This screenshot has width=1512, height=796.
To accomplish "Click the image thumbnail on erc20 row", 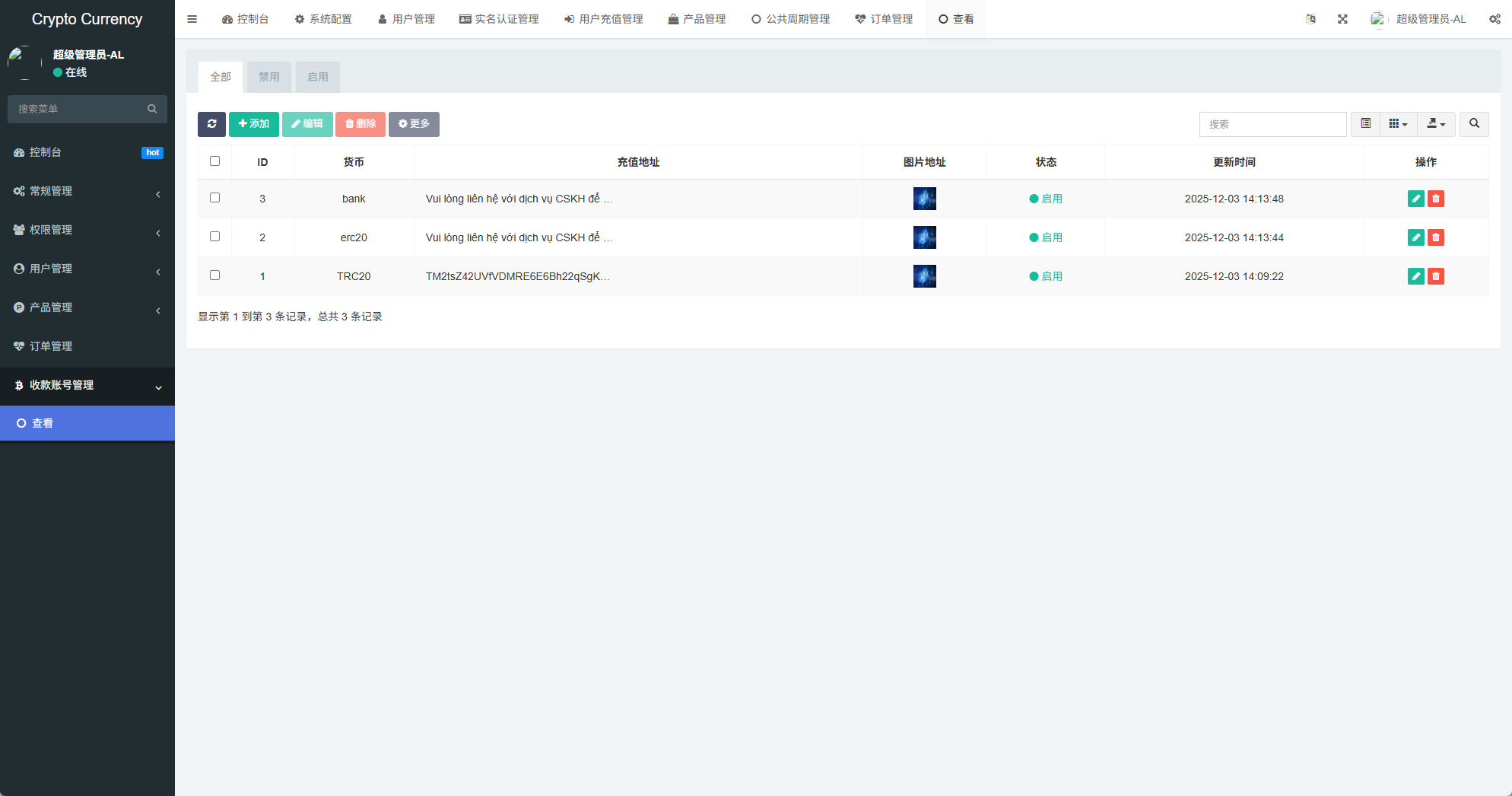I will coord(924,237).
